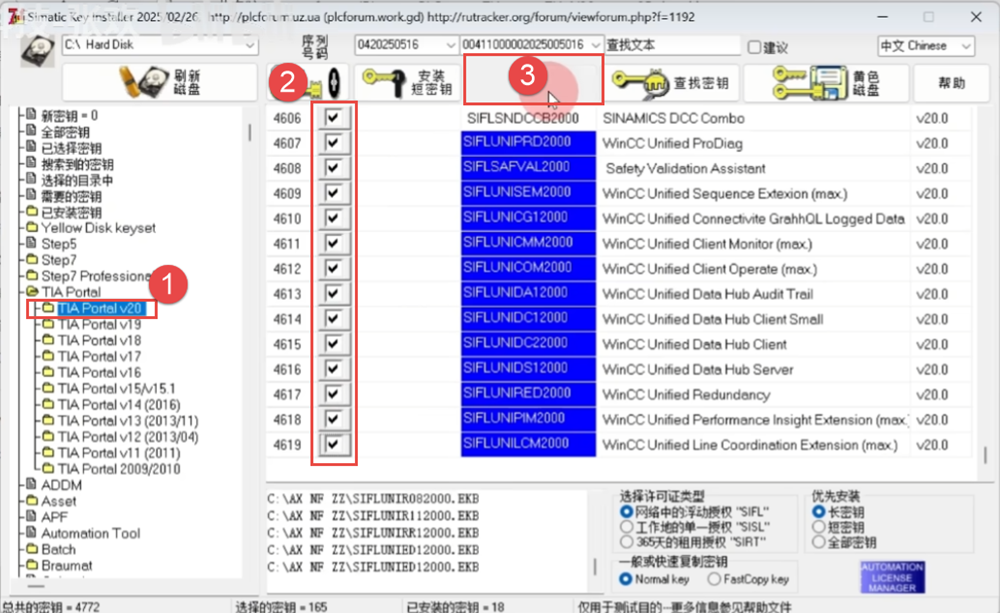Select the 短密钥 priority radio button

819,527
